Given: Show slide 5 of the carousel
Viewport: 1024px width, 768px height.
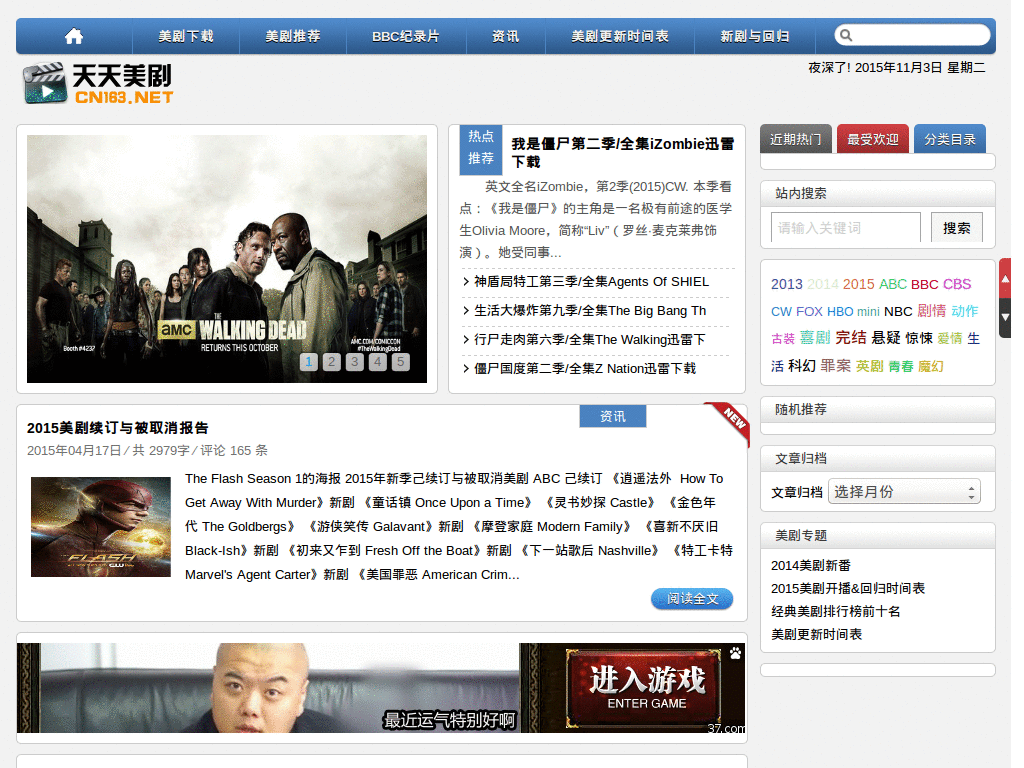Looking at the screenshot, I should (x=400, y=362).
